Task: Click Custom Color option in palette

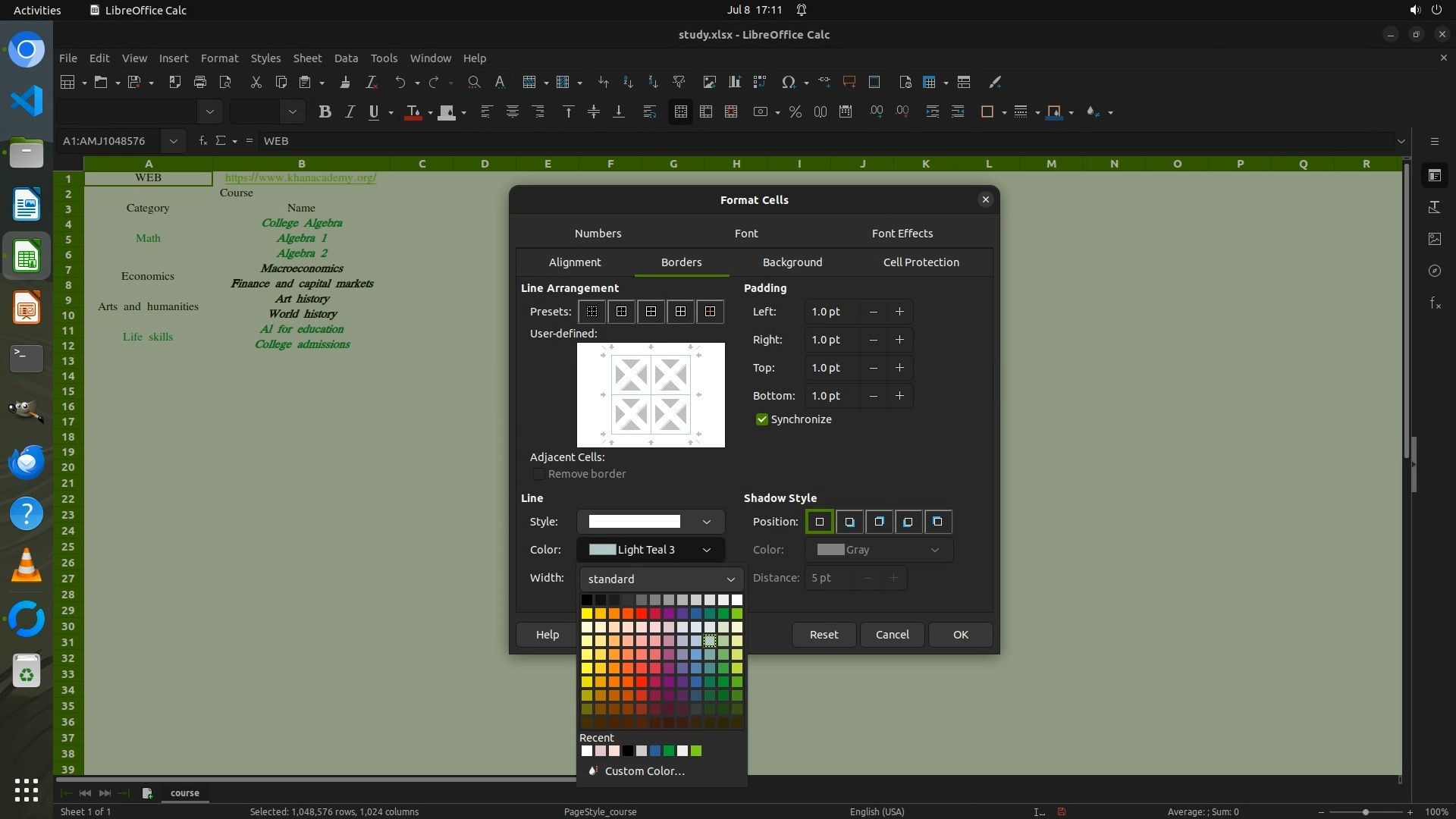Action: tap(644, 771)
